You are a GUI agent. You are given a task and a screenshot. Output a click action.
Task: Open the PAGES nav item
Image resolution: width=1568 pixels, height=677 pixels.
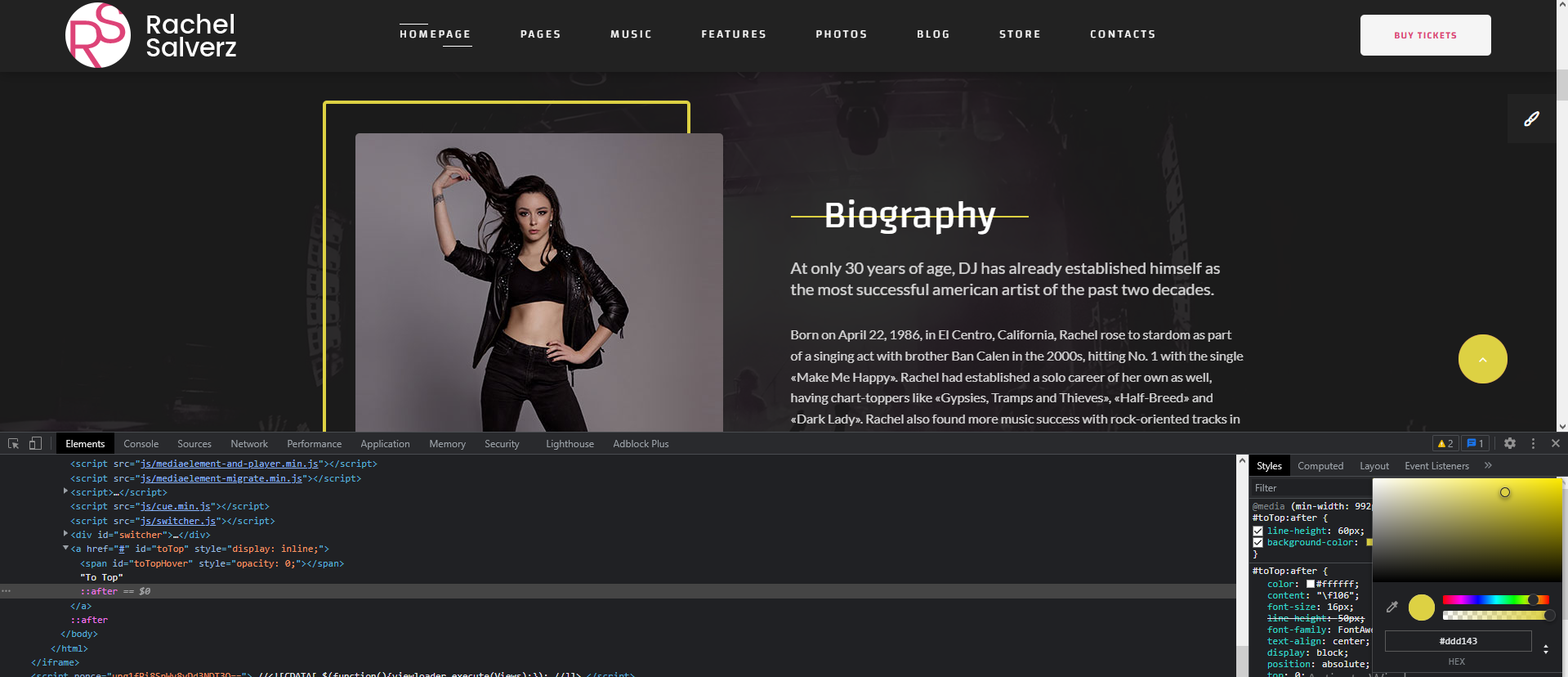541,34
